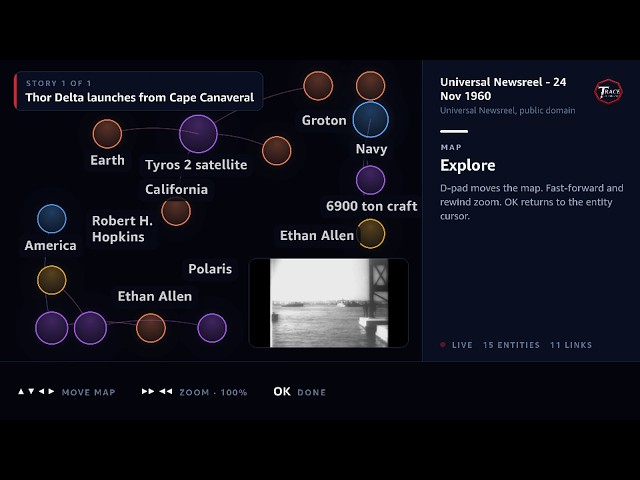Select the blue America node
The height and width of the screenshot is (480, 640).
click(x=52, y=219)
